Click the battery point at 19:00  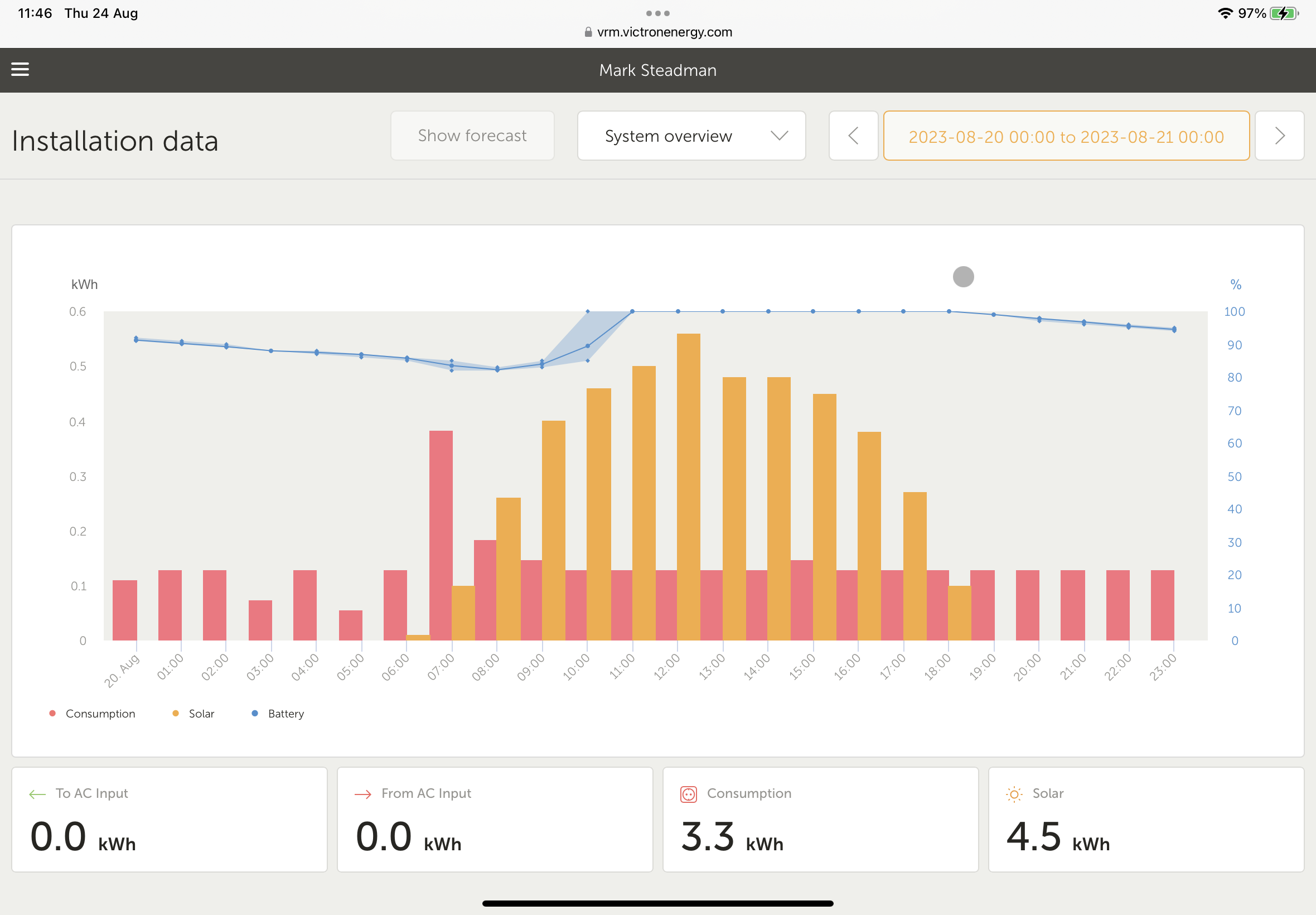[x=994, y=315]
